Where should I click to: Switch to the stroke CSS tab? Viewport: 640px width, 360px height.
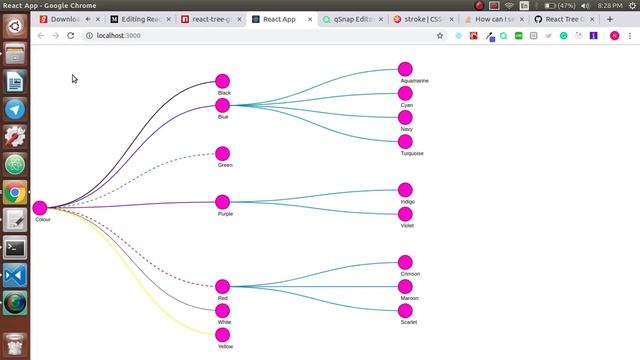click(x=423, y=19)
